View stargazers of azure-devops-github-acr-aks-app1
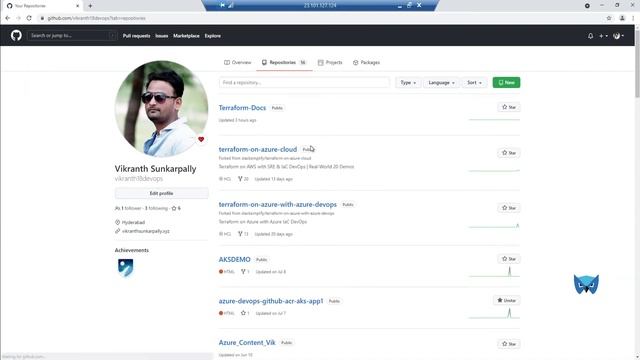This screenshot has width=640, height=360. [245, 313]
